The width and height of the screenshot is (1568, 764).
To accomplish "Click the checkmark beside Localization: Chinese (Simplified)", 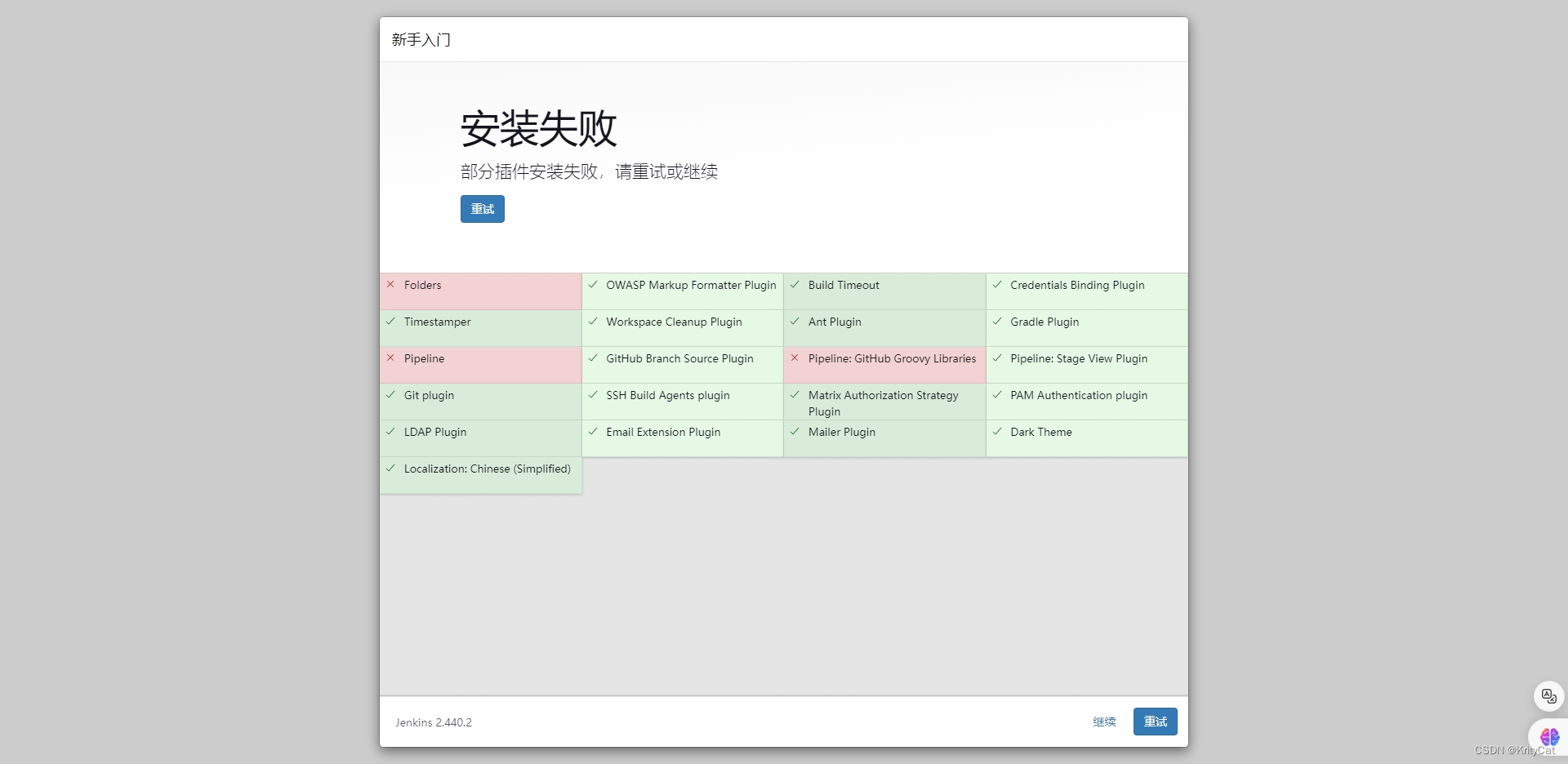I will pyautogui.click(x=390, y=468).
